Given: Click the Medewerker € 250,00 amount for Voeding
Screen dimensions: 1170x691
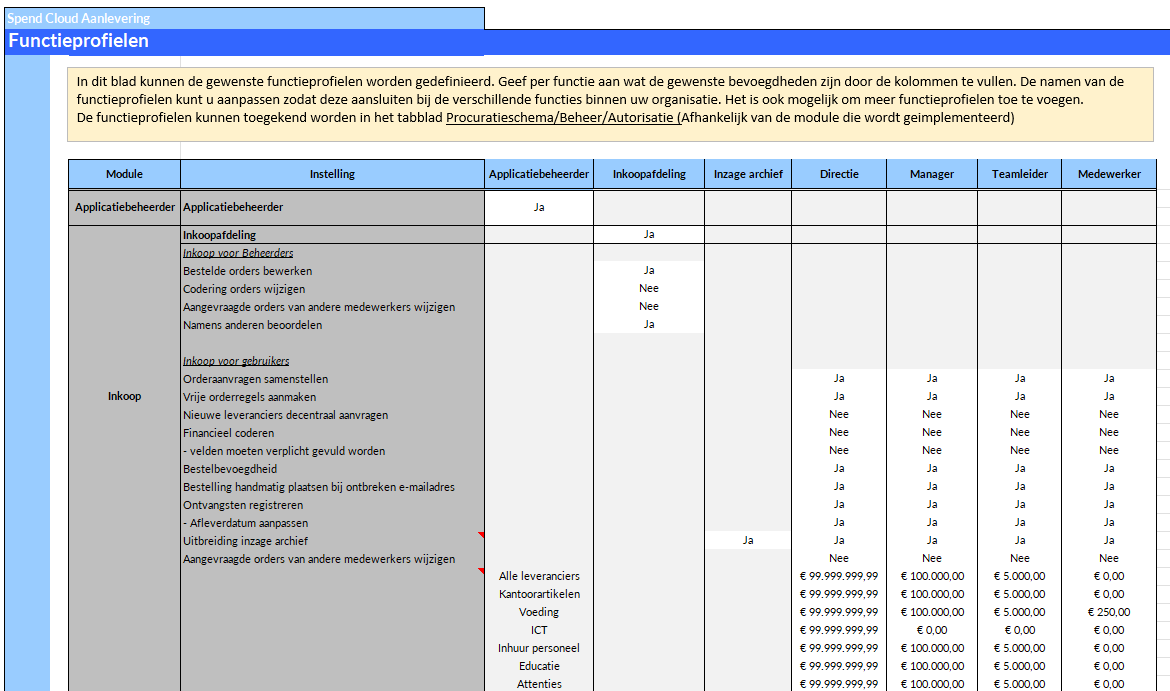Looking at the screenshot, I should point(1108,612).
